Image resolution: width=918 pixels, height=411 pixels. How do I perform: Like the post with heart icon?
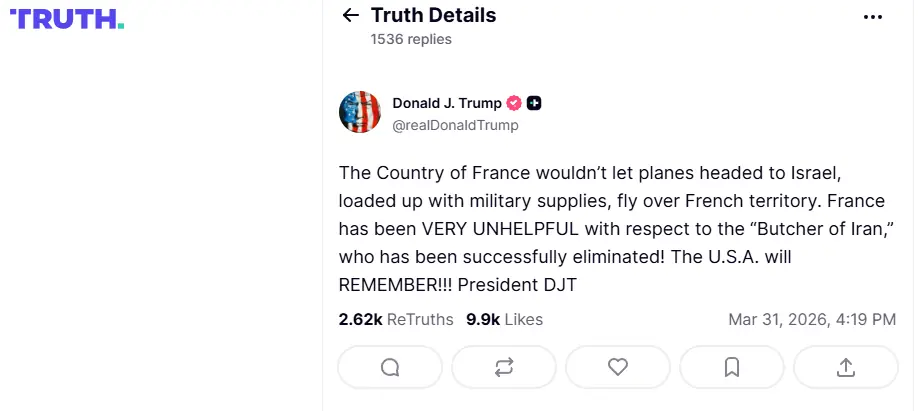618,367
